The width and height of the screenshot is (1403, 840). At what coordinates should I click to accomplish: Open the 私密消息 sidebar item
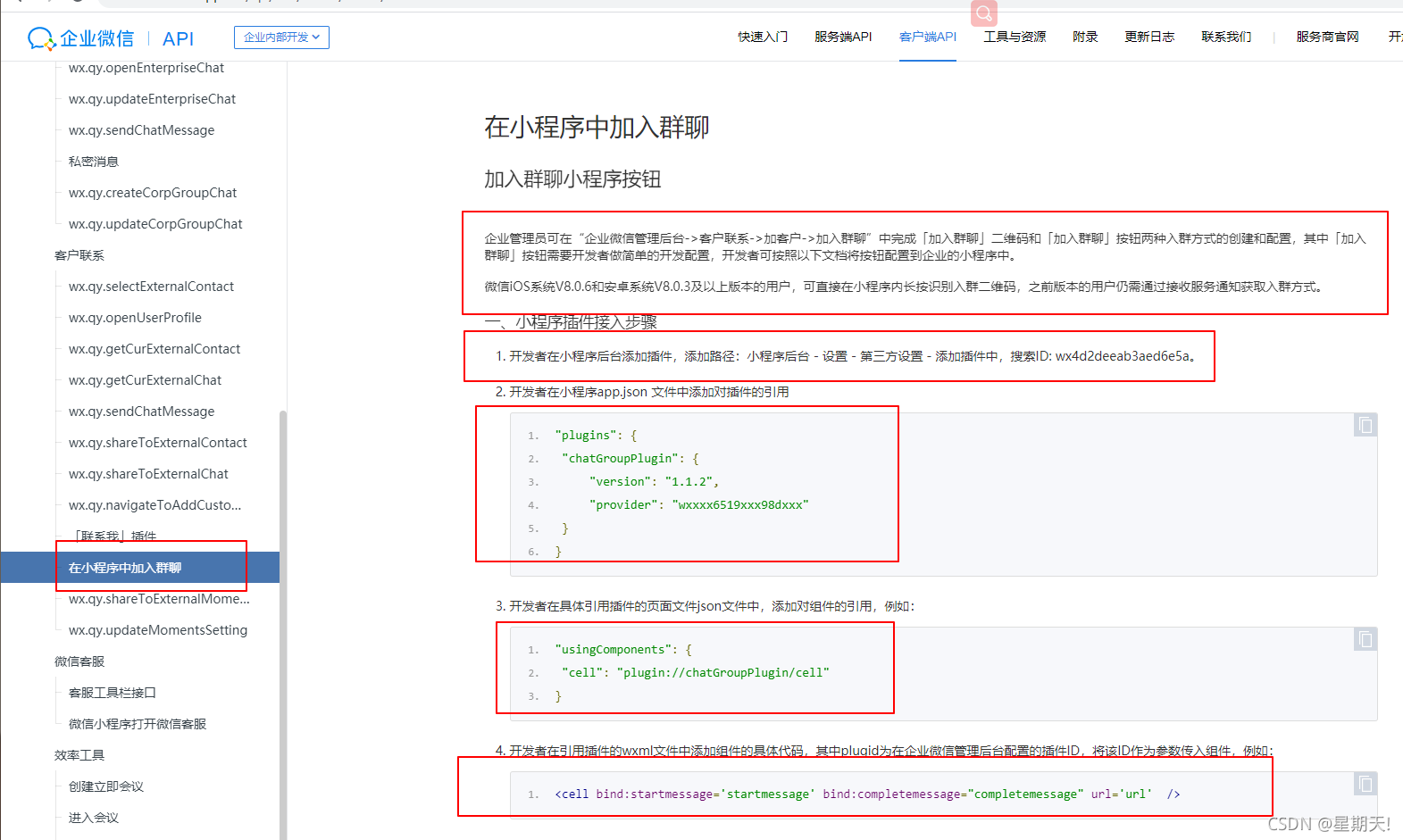[x=94, y=162]
